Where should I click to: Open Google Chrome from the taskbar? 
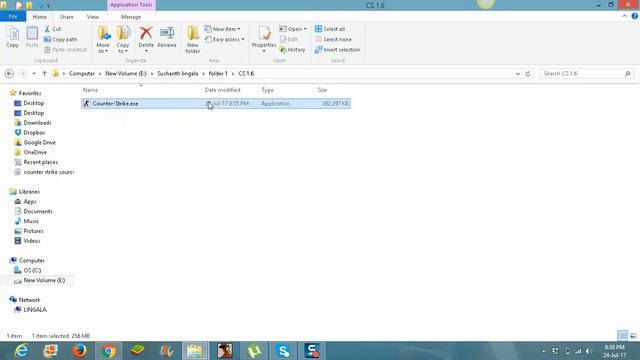pos(109,351)
